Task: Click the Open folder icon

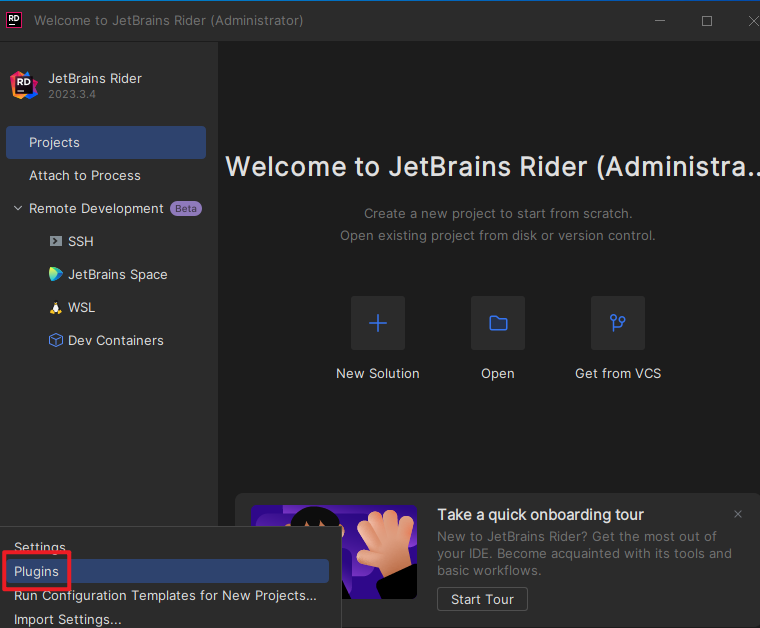Action: click(x=498, y=323)
